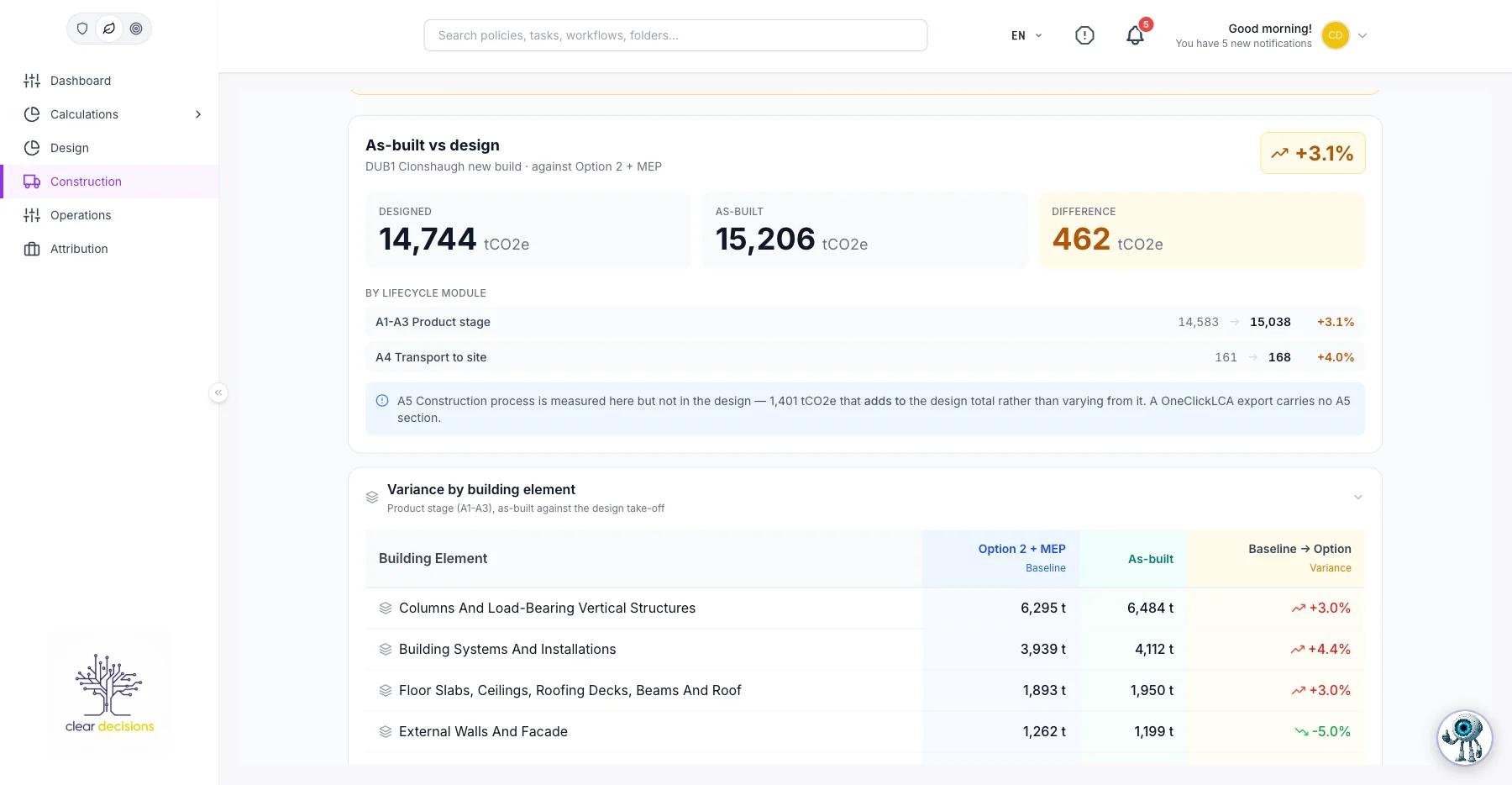Click the layers icon beside Variance by building element
Image resolution: width=1512 pixels, height=785 pixels.
(372, 498)
